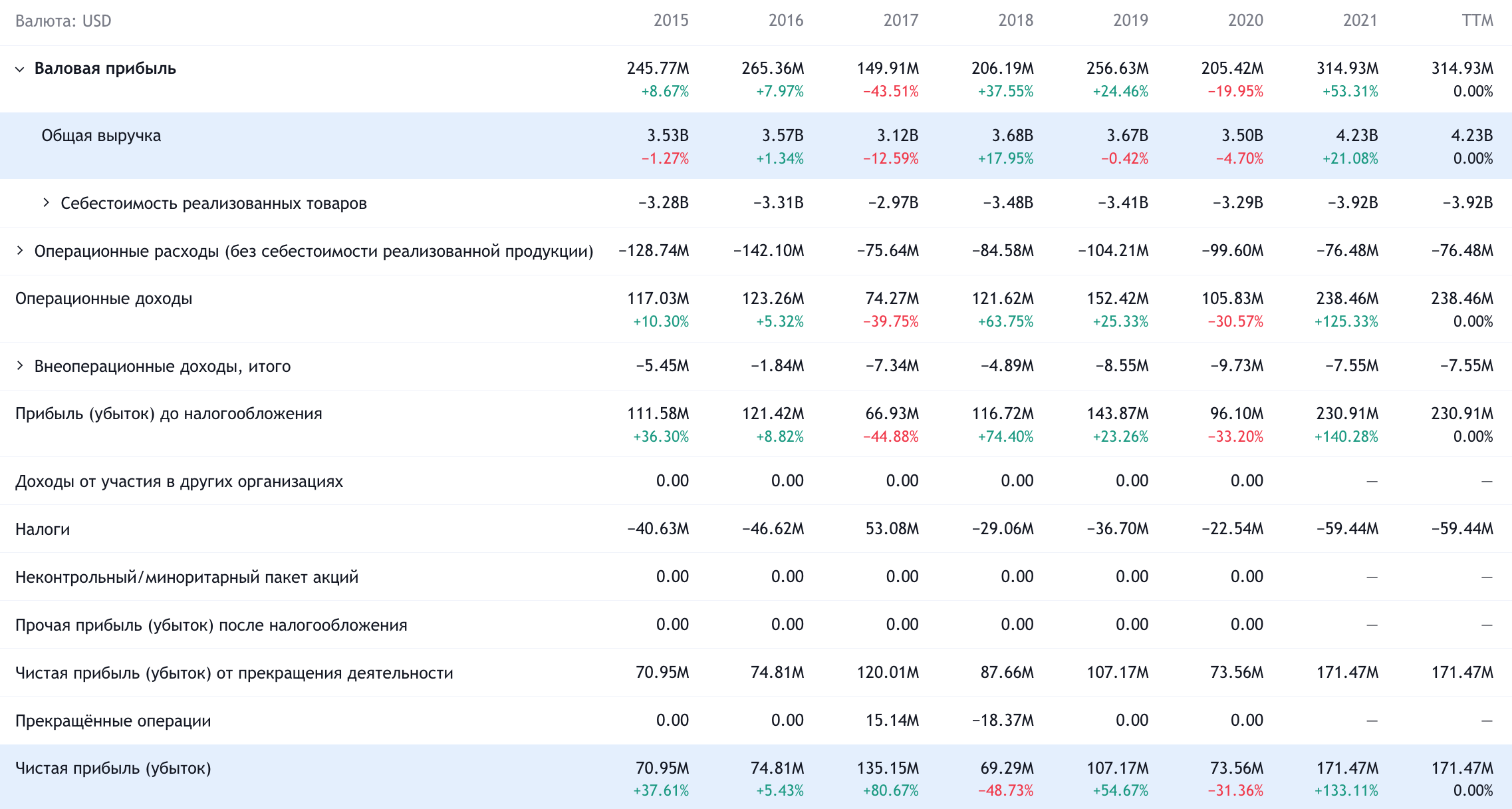Click the −43.51% gross profit change
This screenshot has width=1512, height=809.
890,92
